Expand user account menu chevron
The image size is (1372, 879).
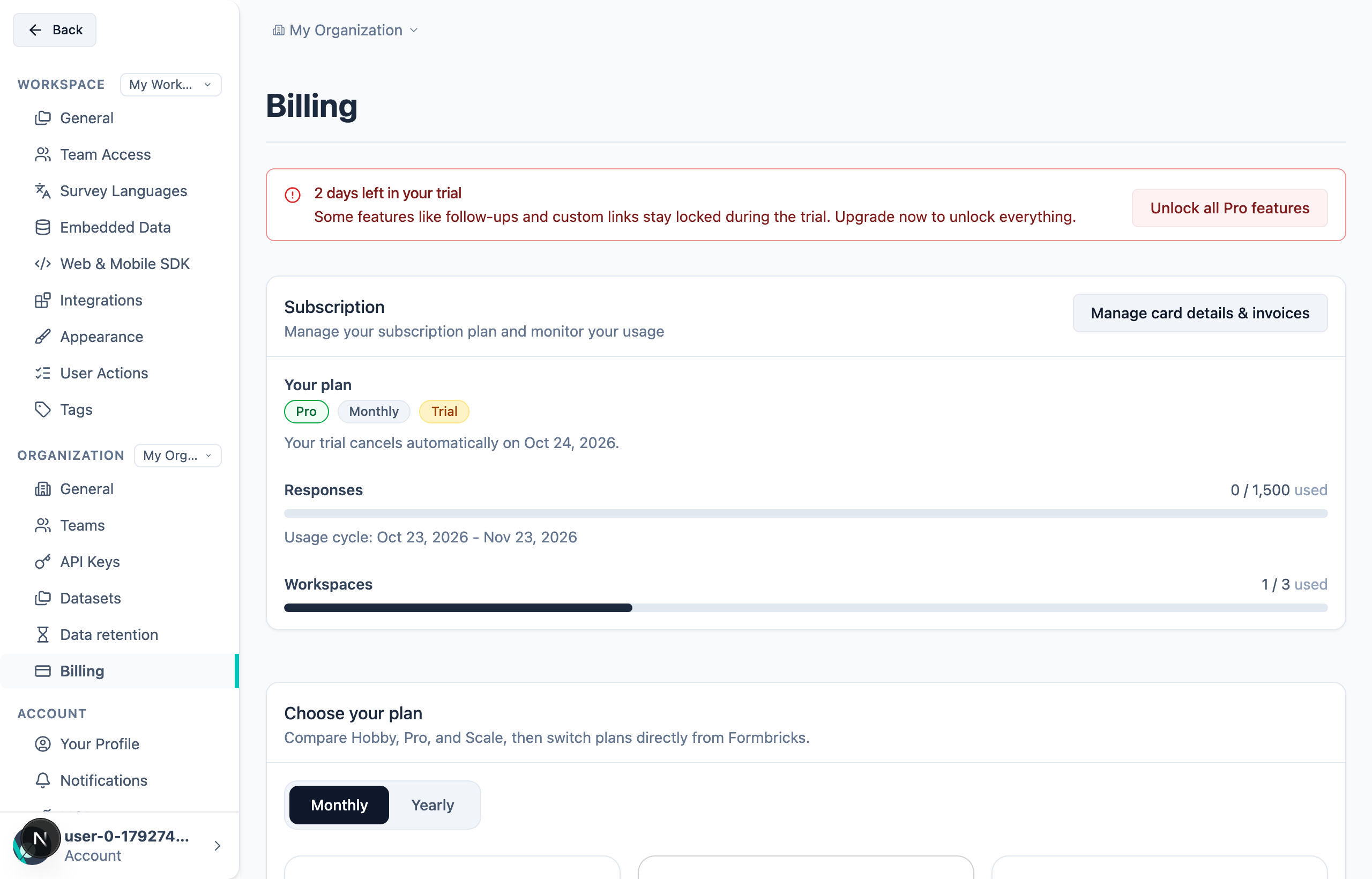pyautogui.click(x=218, y=846)
